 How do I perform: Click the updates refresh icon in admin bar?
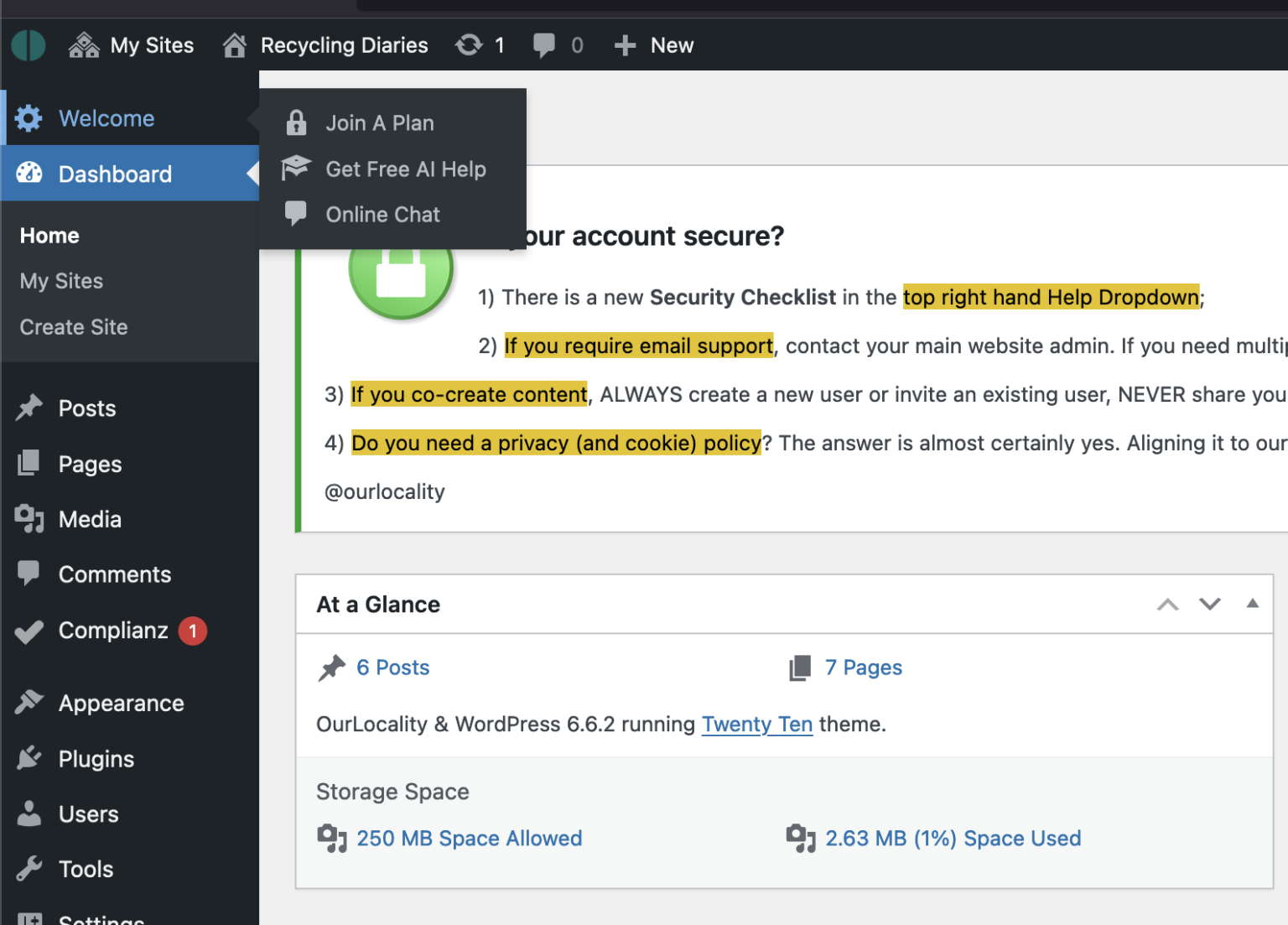click(469, 45)
